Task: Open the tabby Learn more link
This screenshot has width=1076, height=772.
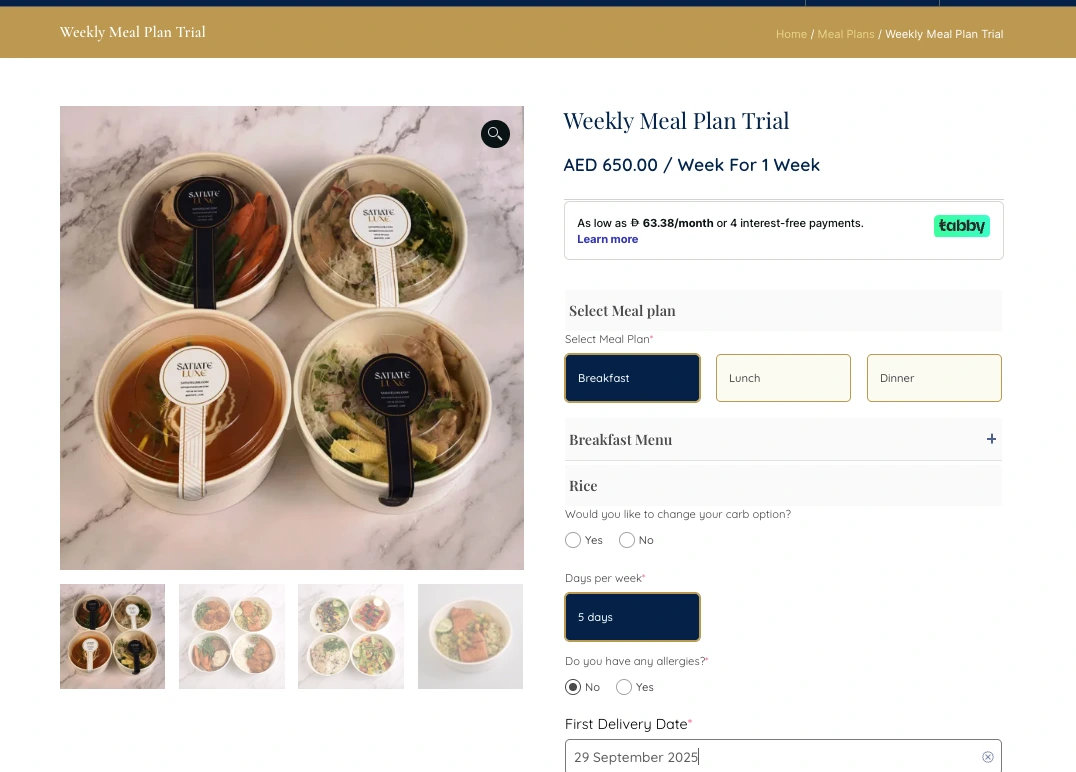Action: coord(607,239)
